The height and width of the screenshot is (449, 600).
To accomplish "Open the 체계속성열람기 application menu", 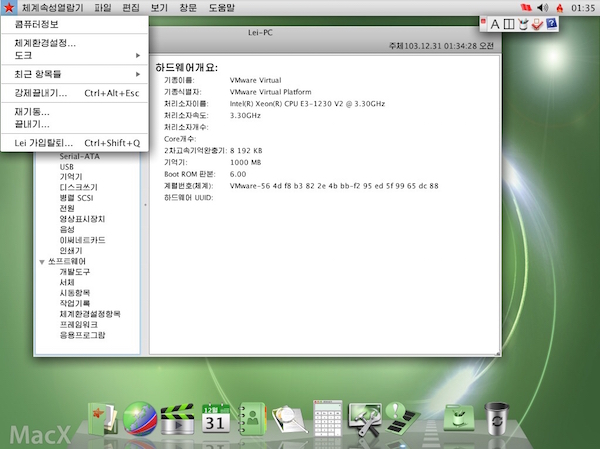I will (52, 8).
